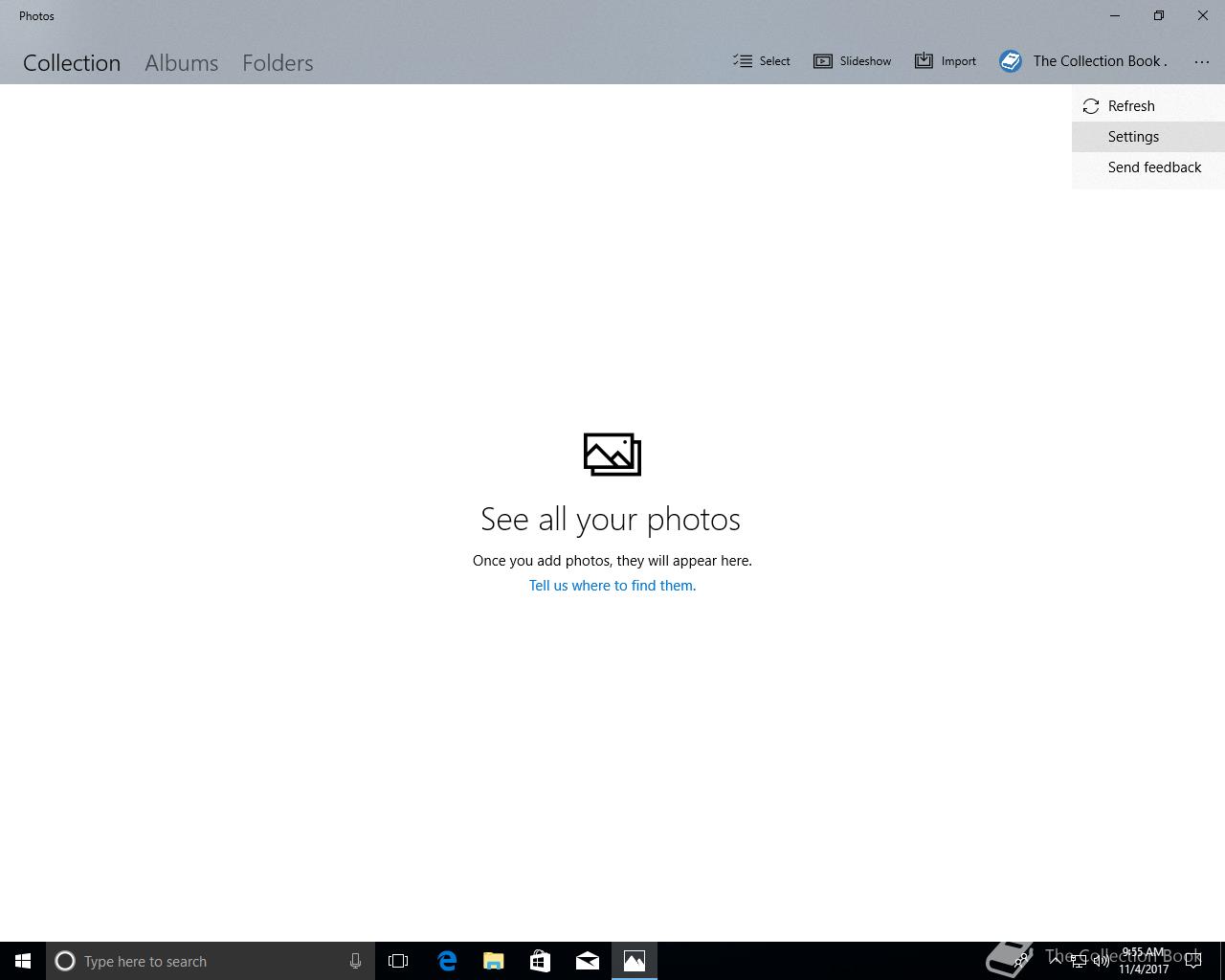Click the Select toolbar button

tap(762, 61)
